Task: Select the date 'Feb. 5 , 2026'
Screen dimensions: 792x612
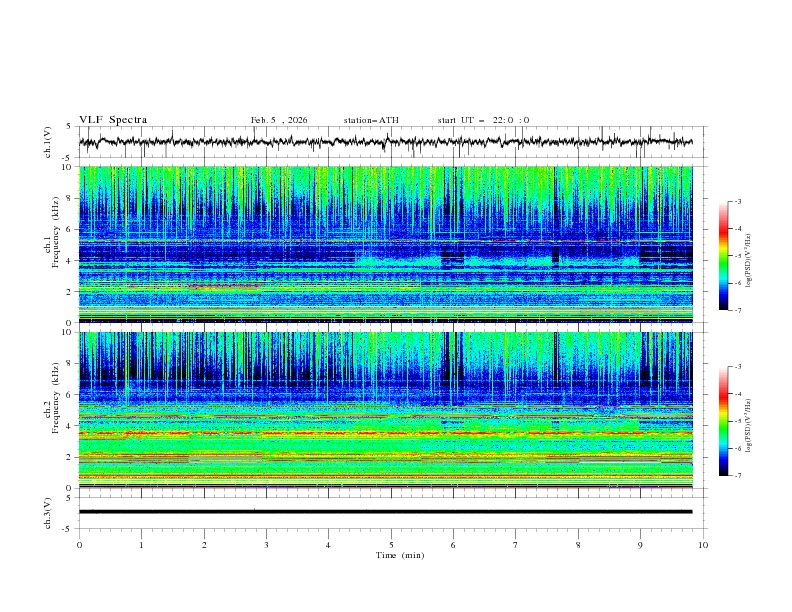Action: (279, 120)
